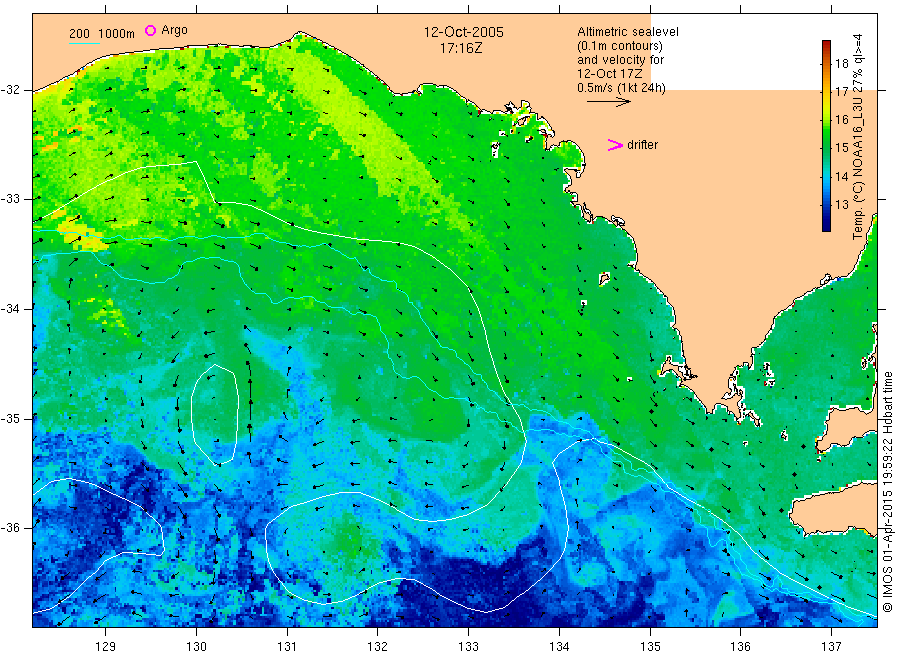The image size is (900, 660).
Task: Click the cyan 200m depth contour legend line
Action: click(x=84, y=43)
